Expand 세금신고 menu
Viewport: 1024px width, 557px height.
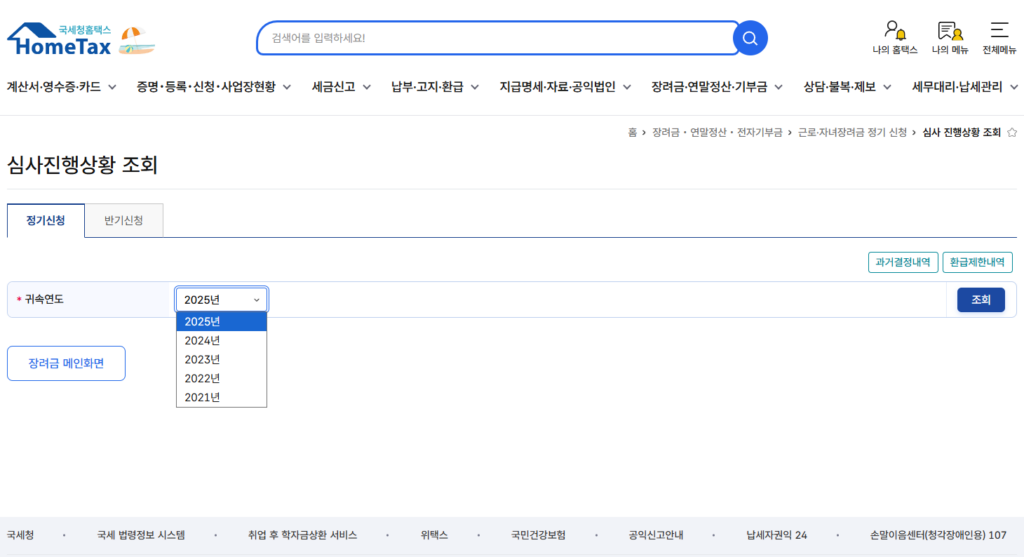point(341,87)
